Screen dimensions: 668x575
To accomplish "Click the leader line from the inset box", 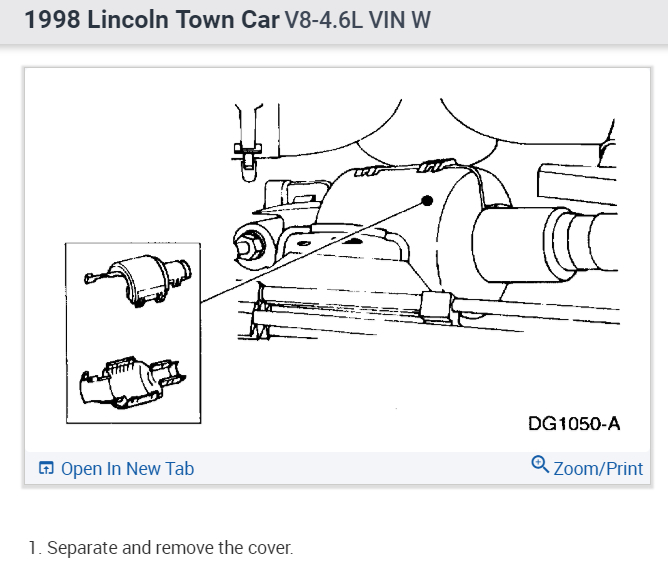I will [313, 252].
